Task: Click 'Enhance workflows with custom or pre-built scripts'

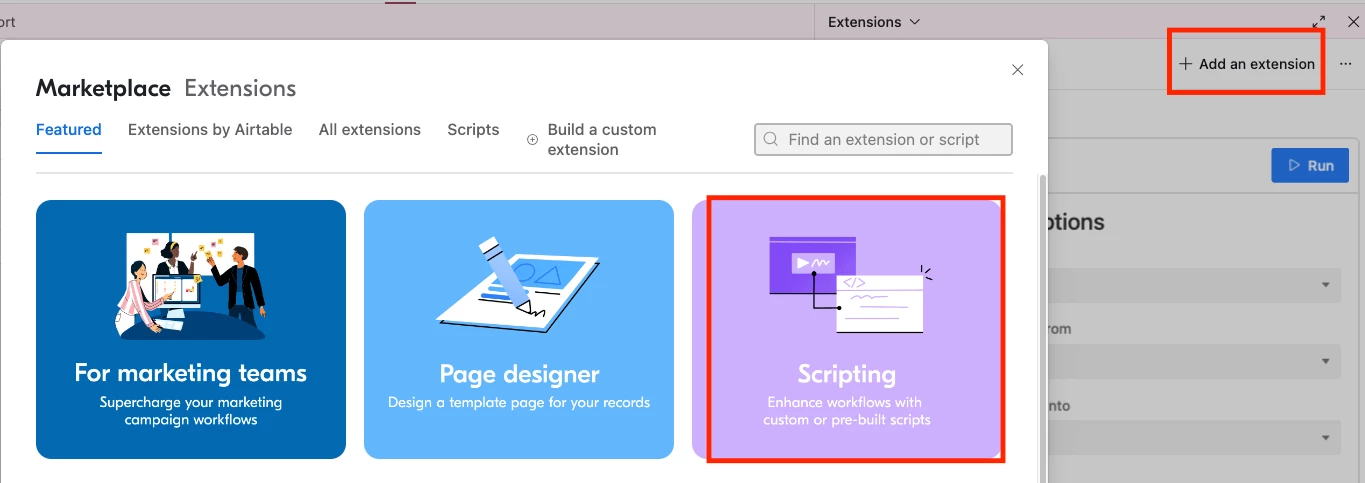Action: [x=847, y=411]
